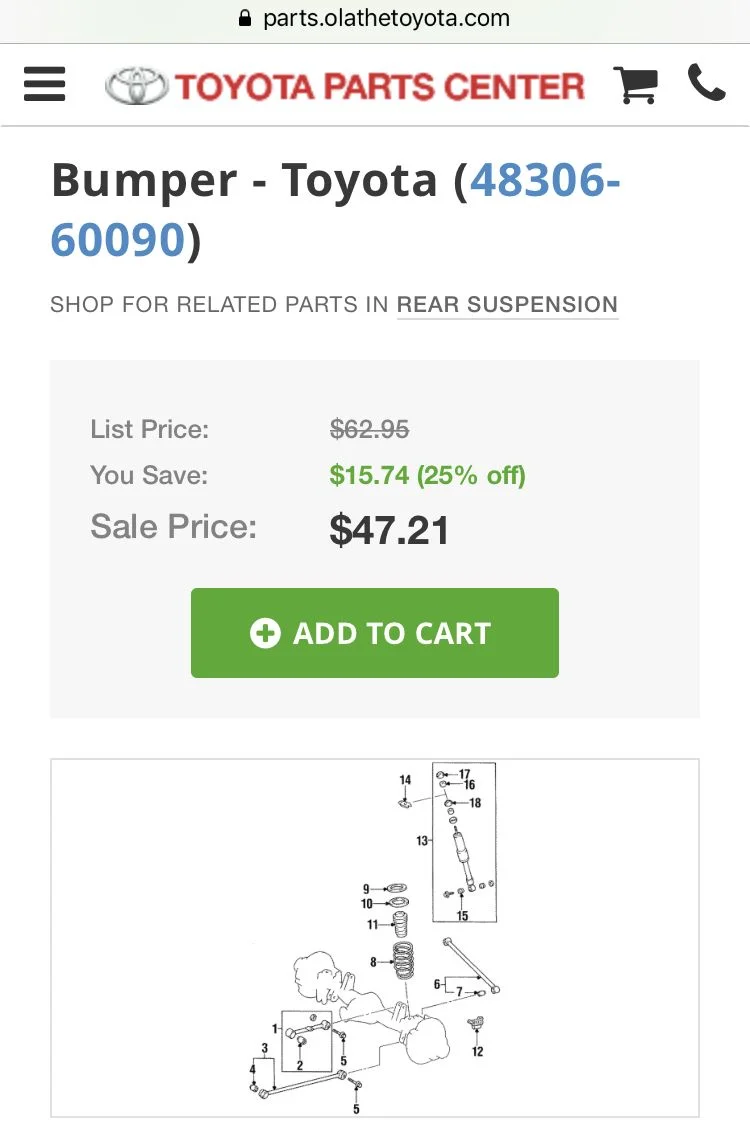Open part number 48306-60090 link
Viewport: 750px width, 1126px height.
coord(335,209)
